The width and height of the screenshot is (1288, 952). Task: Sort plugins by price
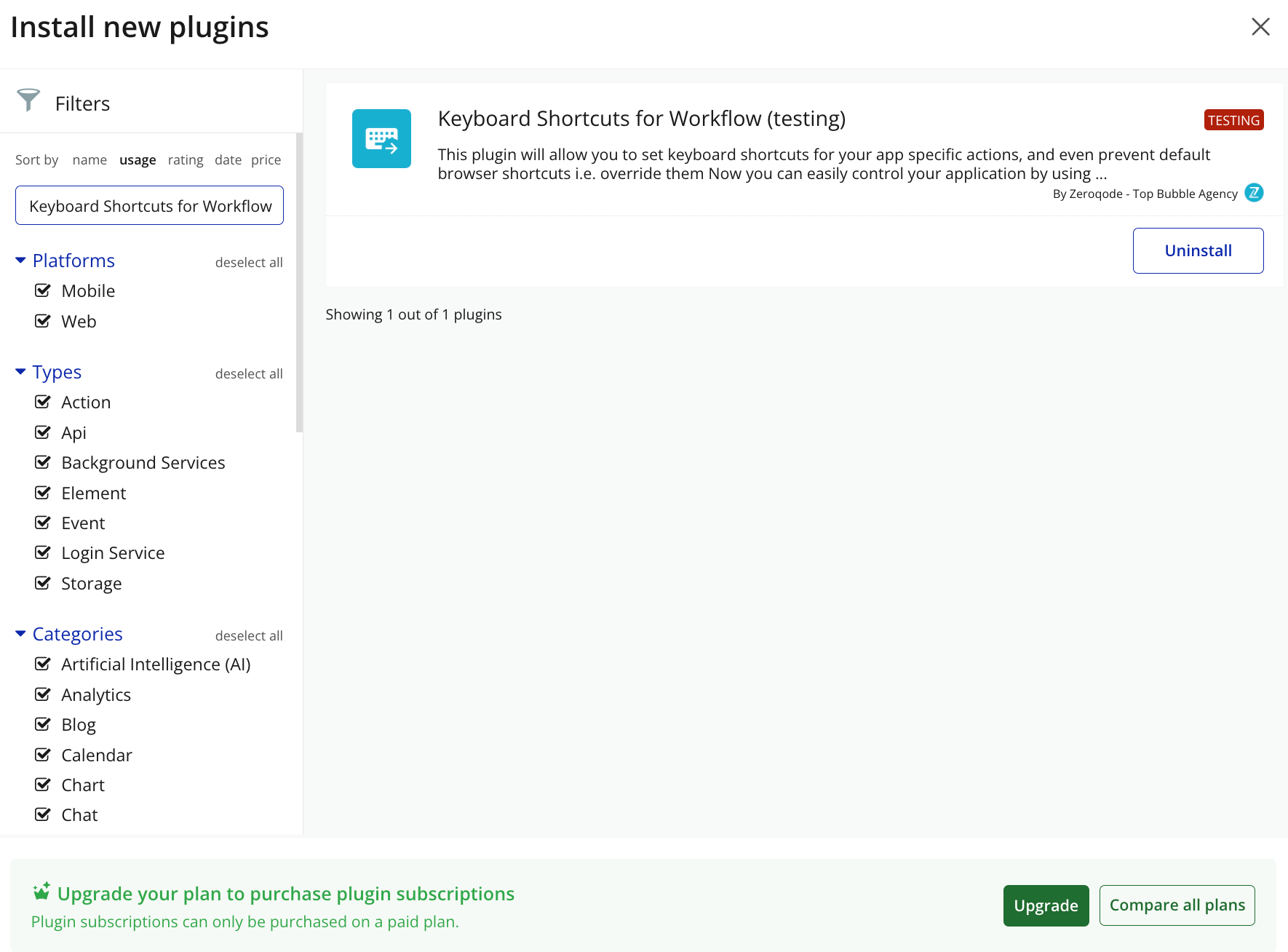(x=266, y=160)
